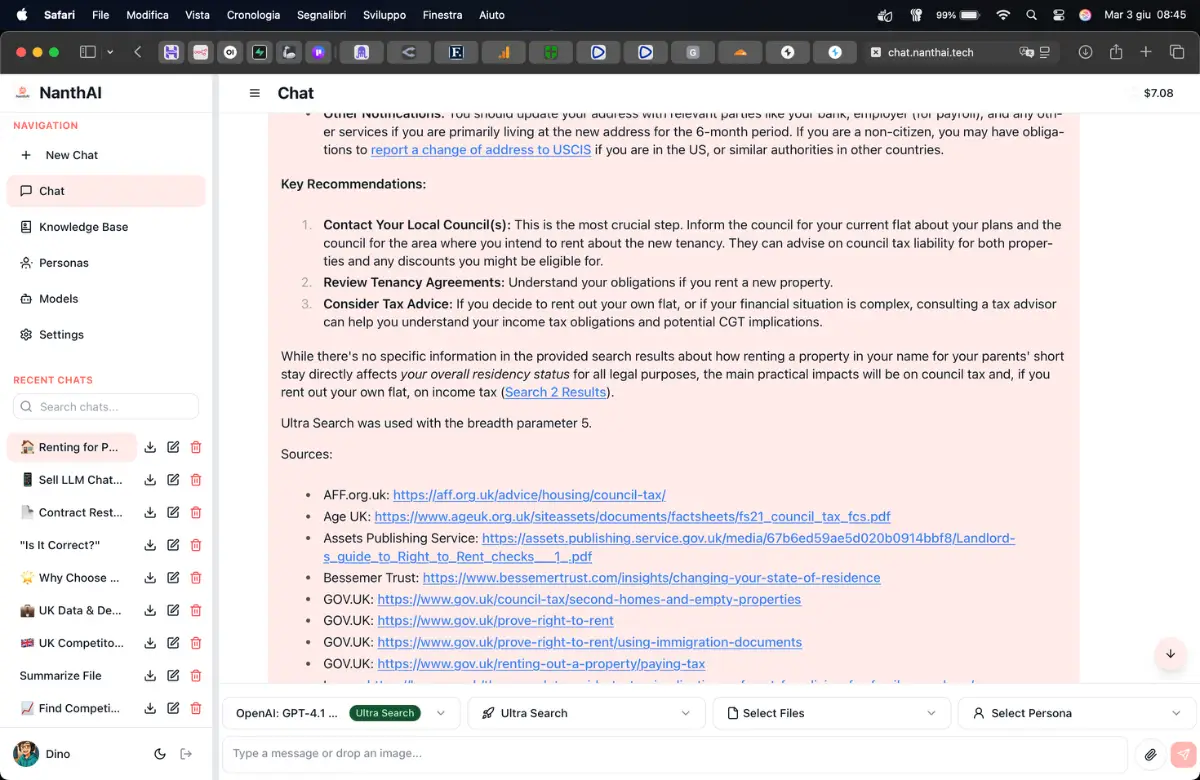Viewport: 1200px width, 780px height.
Task: Download the 'Sell LLM Chat' conversation
Action: pos(150,480)
